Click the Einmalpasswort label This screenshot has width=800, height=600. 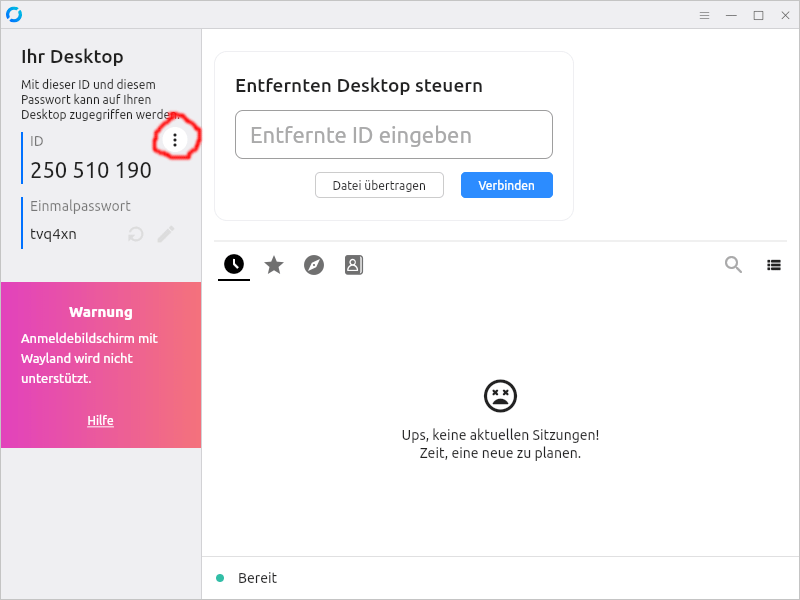point(80,206)
